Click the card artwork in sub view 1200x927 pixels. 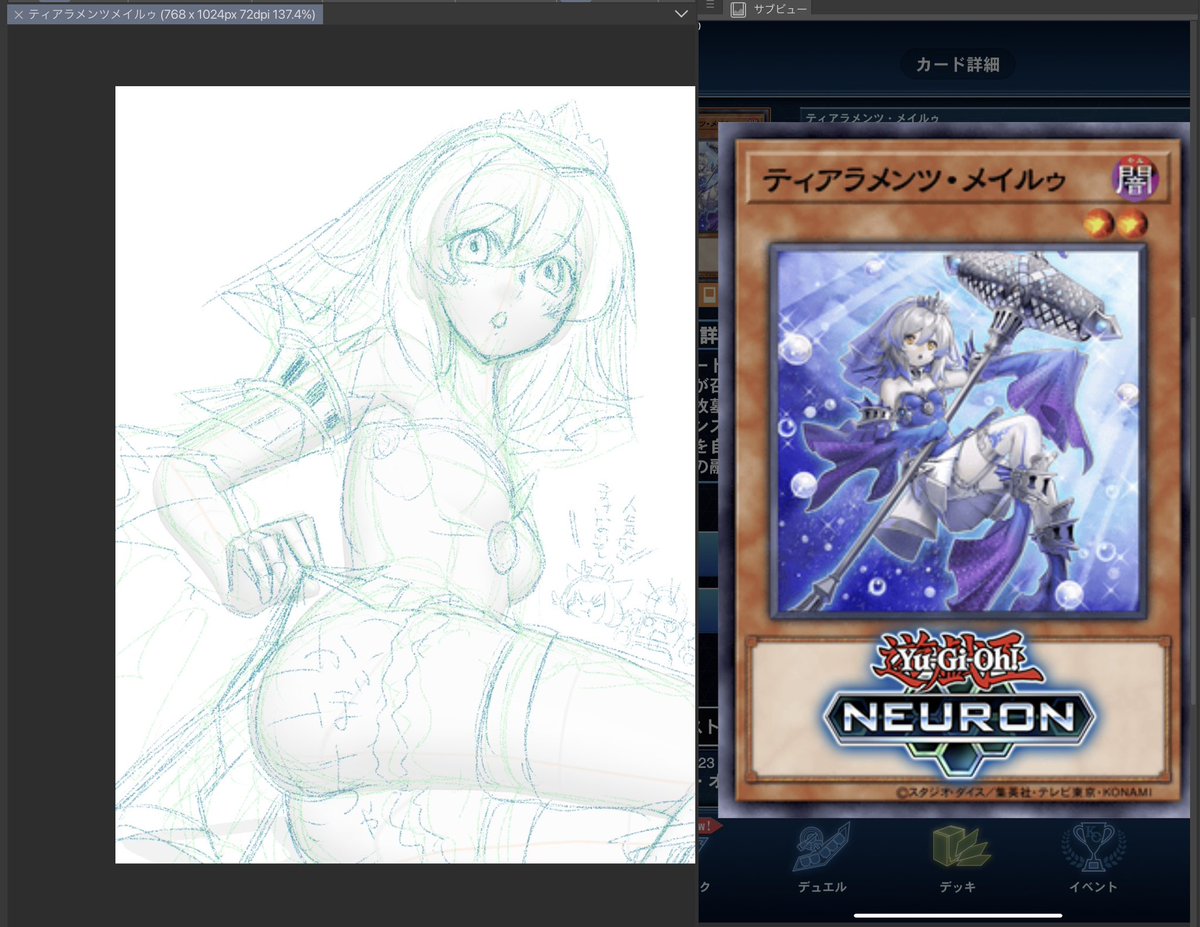coord(957,432)
